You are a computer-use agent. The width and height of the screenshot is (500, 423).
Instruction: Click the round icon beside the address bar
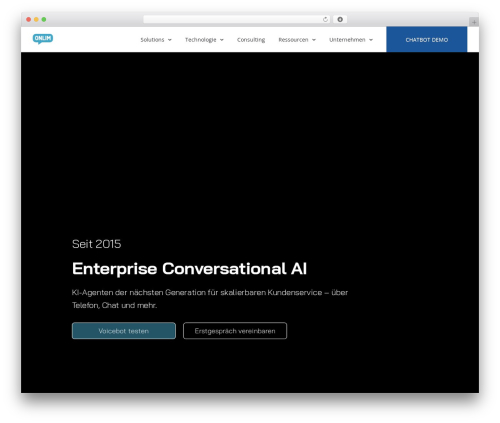click(340, 20)
